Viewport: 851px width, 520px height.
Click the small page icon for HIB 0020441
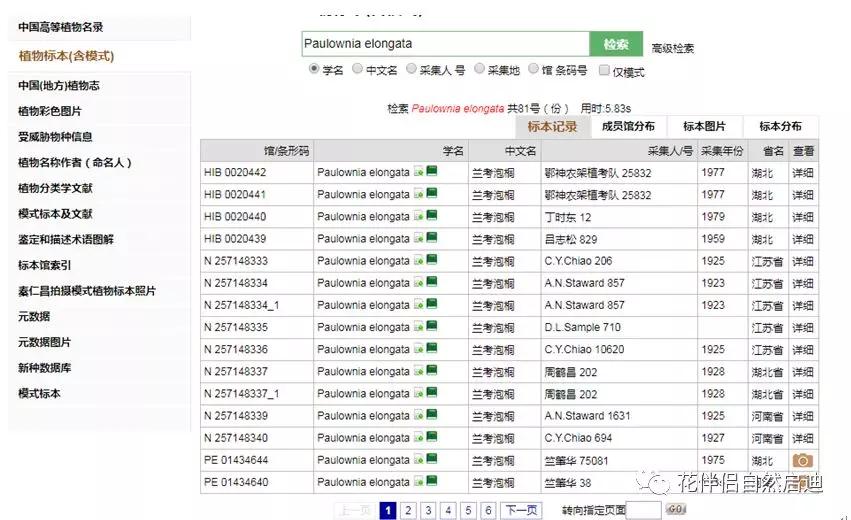(x=418, y=194)
